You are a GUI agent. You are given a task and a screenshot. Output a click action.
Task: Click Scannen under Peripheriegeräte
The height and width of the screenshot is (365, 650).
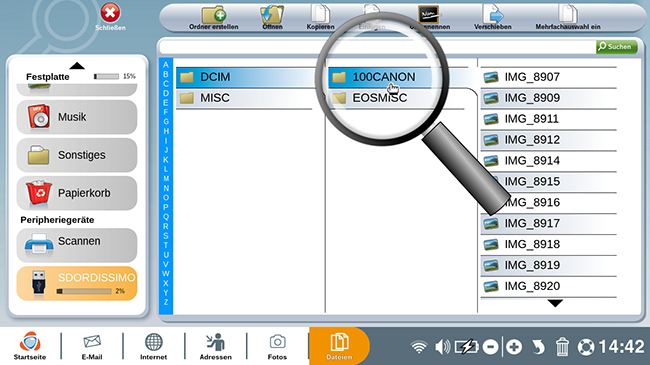pyautogui.click(x=77, y=245)
